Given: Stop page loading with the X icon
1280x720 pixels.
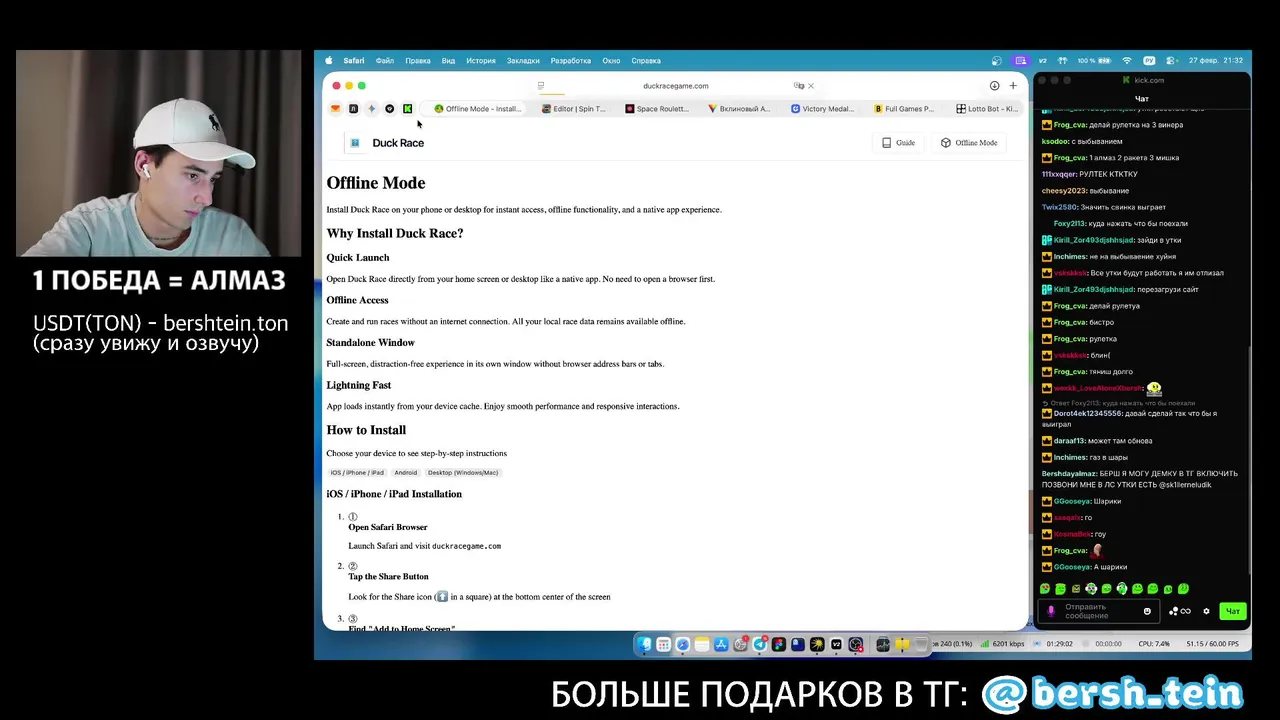Looking at the screenshot, I should (811, 86).
